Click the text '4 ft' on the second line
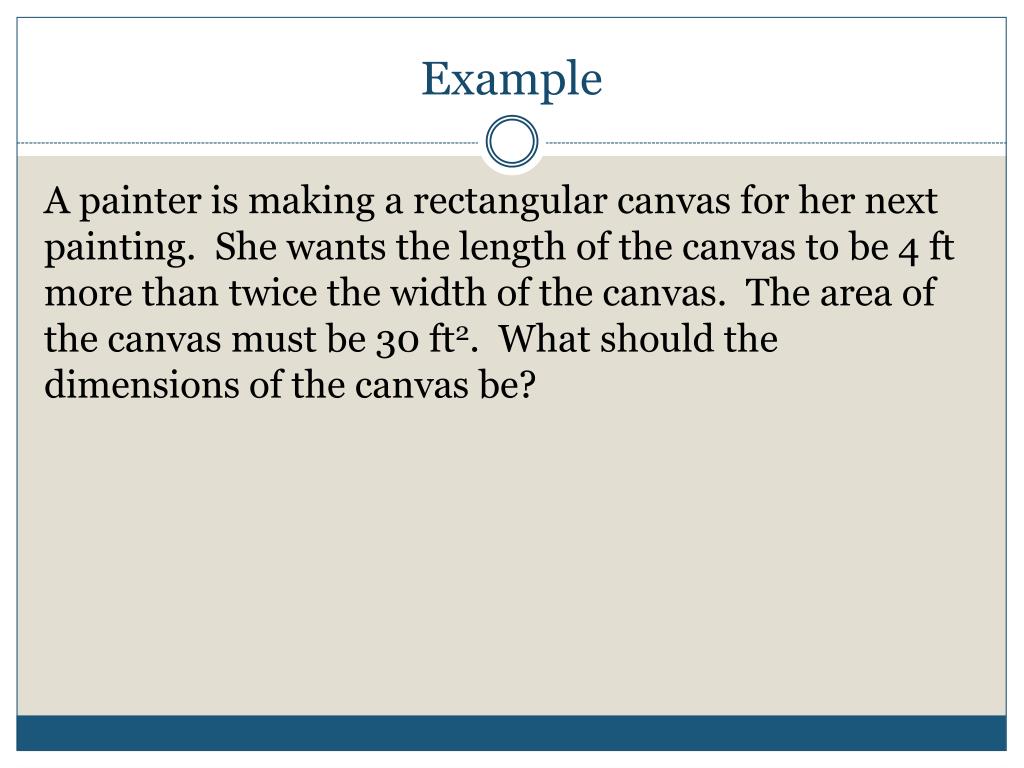This screenshot has width=1024, height=768. point(926,247)
